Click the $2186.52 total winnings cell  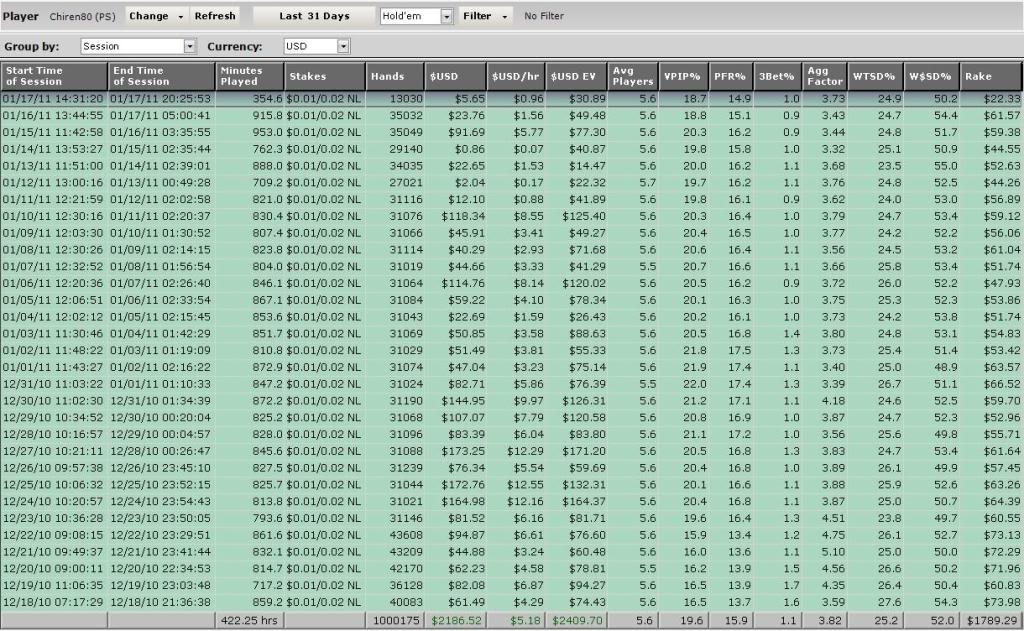point(455,621)
